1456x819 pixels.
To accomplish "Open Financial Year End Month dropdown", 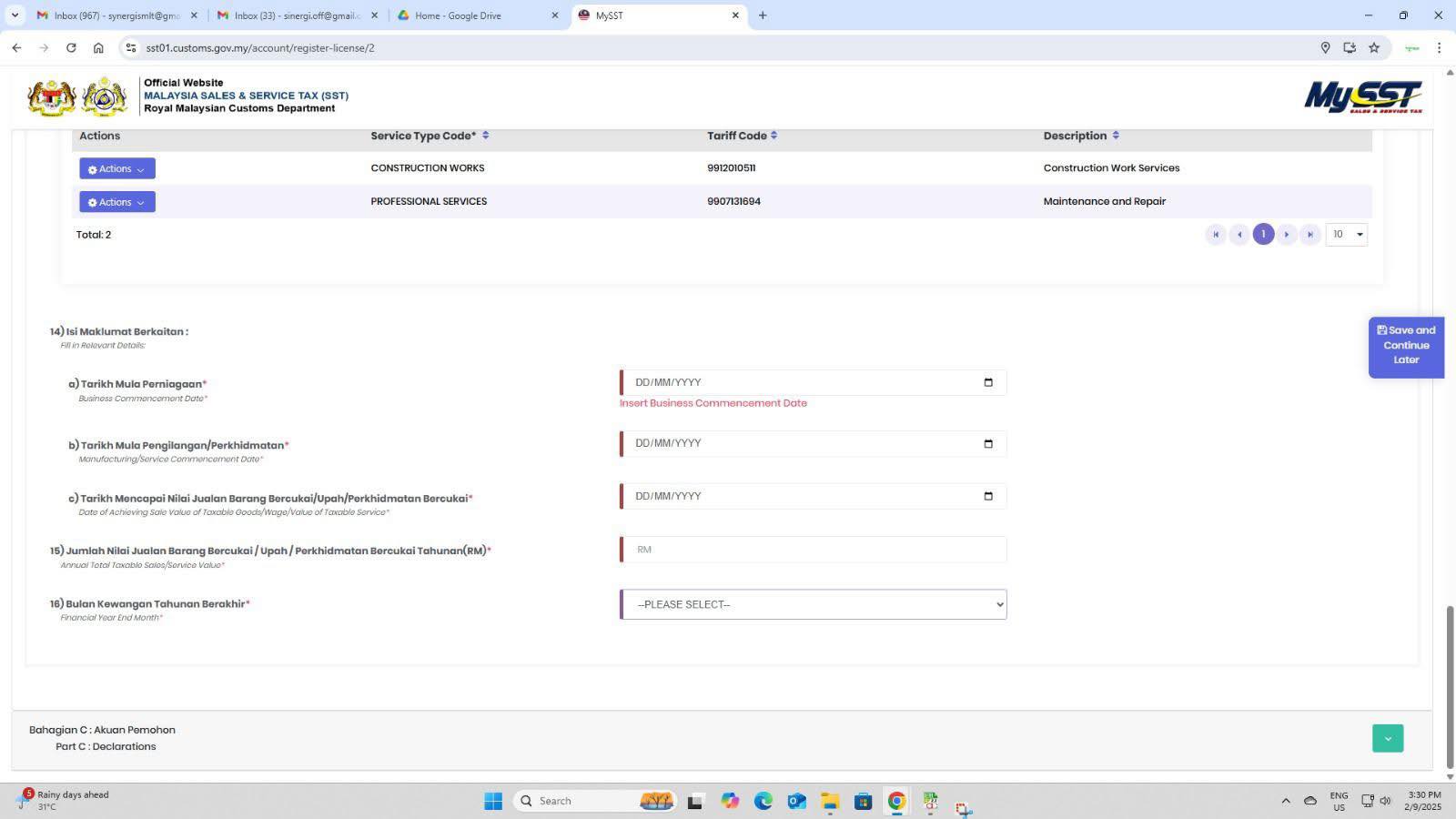I will pyautogui.click(x=814, y=604).
